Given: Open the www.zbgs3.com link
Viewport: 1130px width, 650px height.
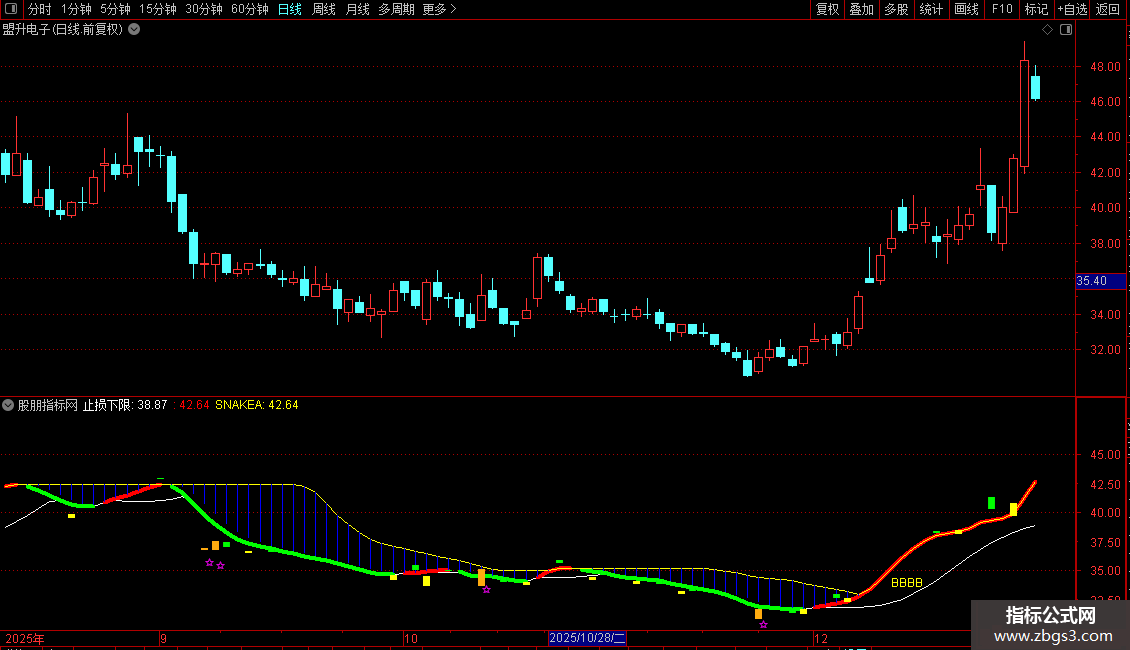Looking at the screenshot, I should coord(1053,636).
